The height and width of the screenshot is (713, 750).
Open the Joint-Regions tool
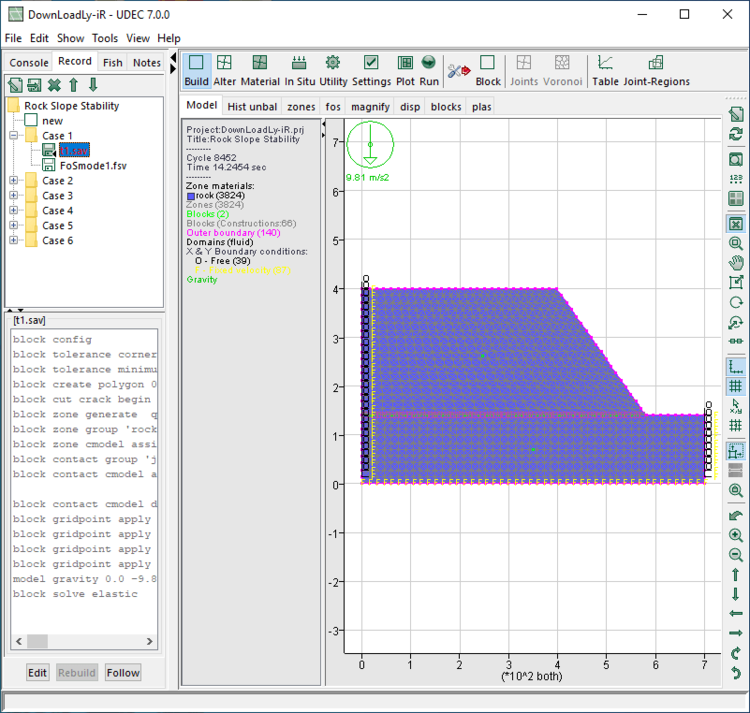(655, 70)
